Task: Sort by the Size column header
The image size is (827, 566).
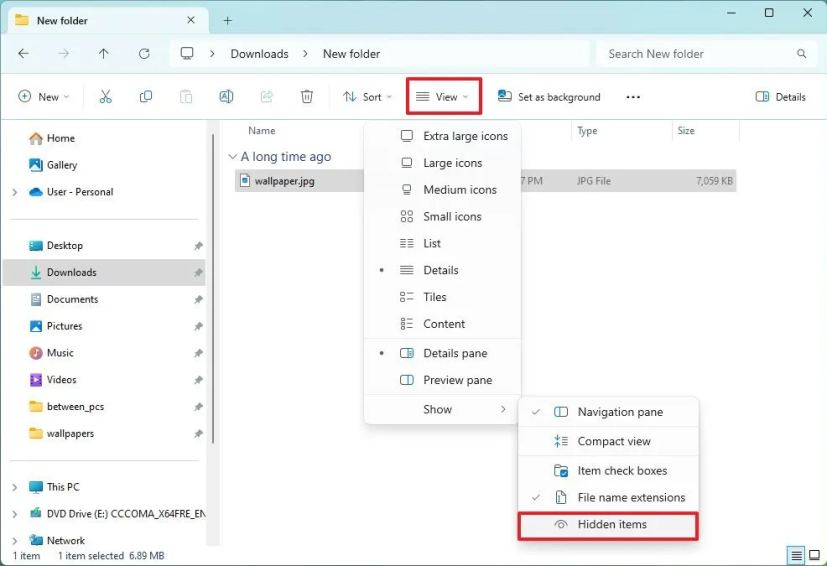Action: 686,131
